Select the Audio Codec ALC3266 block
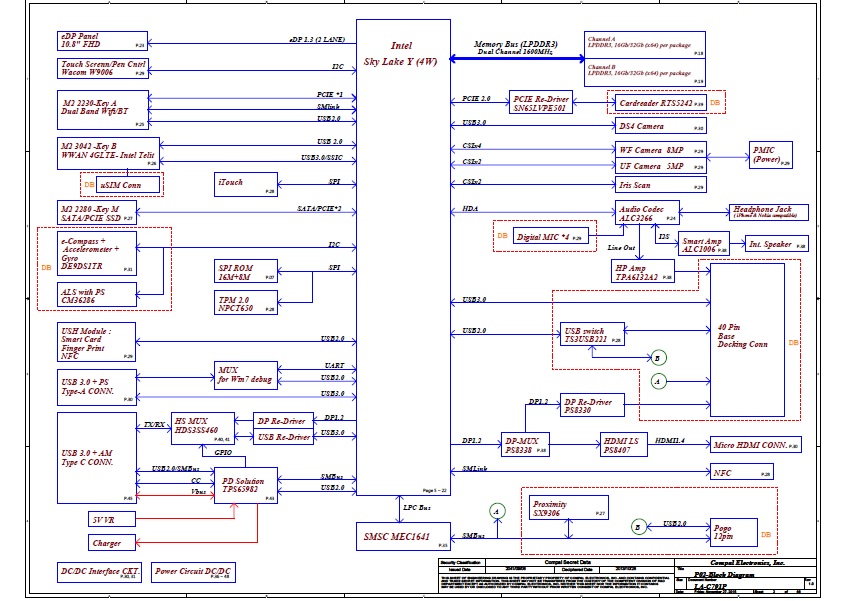Image resolution: width=851 pixels, height=601 pixels. (x=647, y=212)
